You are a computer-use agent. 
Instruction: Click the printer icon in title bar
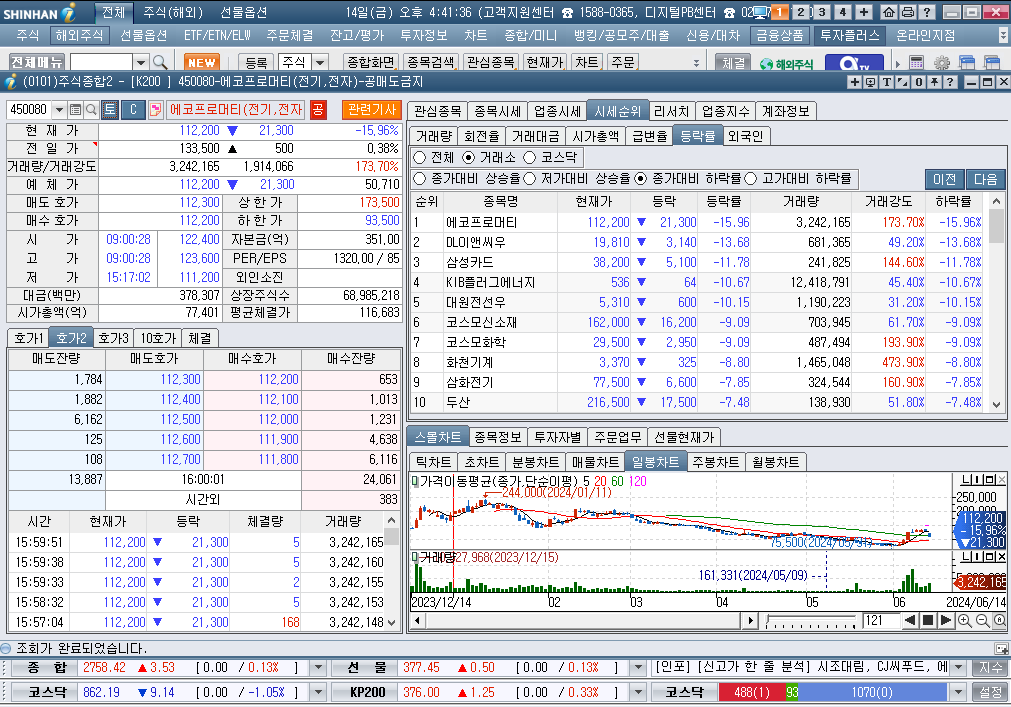907,12
